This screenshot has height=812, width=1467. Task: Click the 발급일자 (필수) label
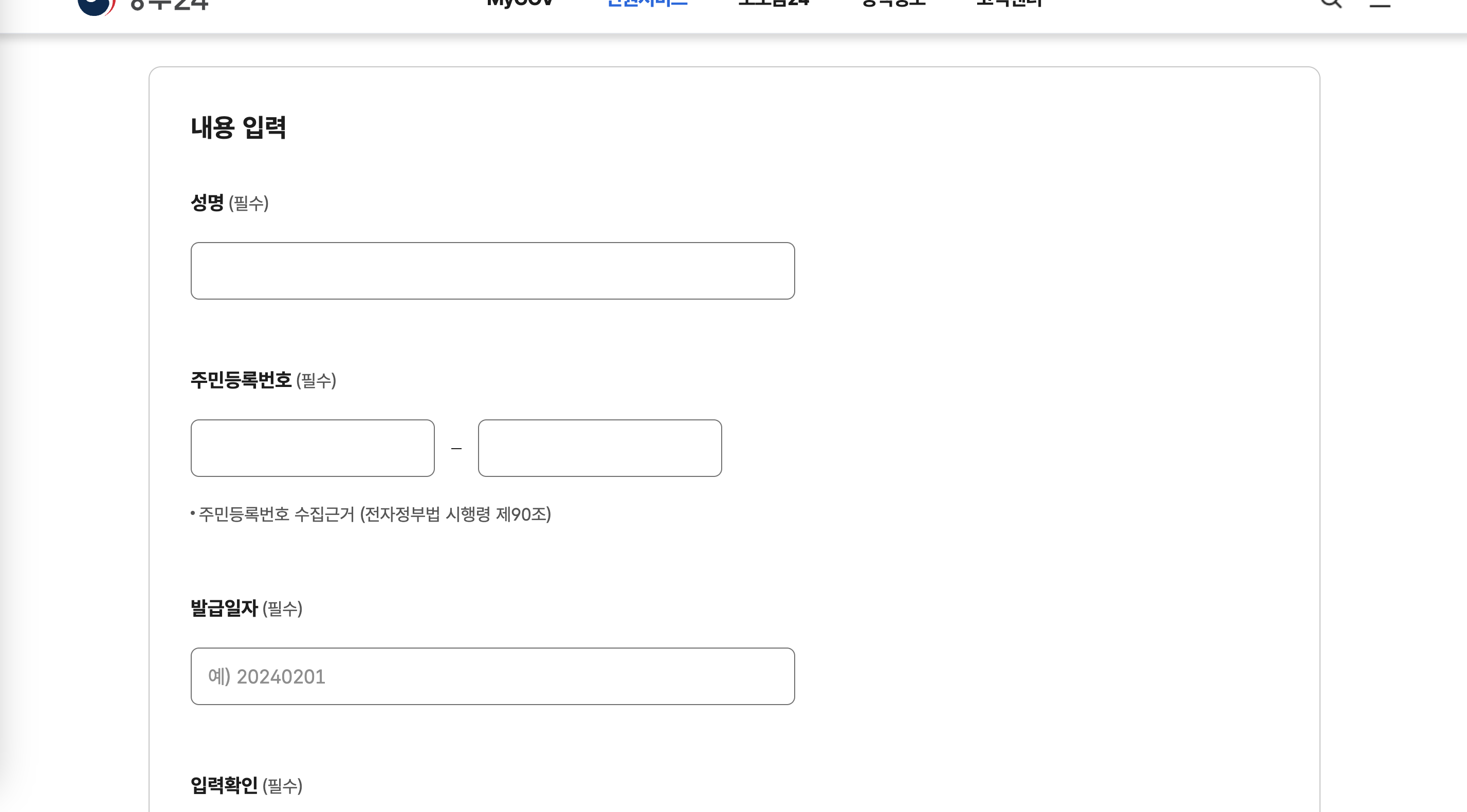click(x=246, y=607)
